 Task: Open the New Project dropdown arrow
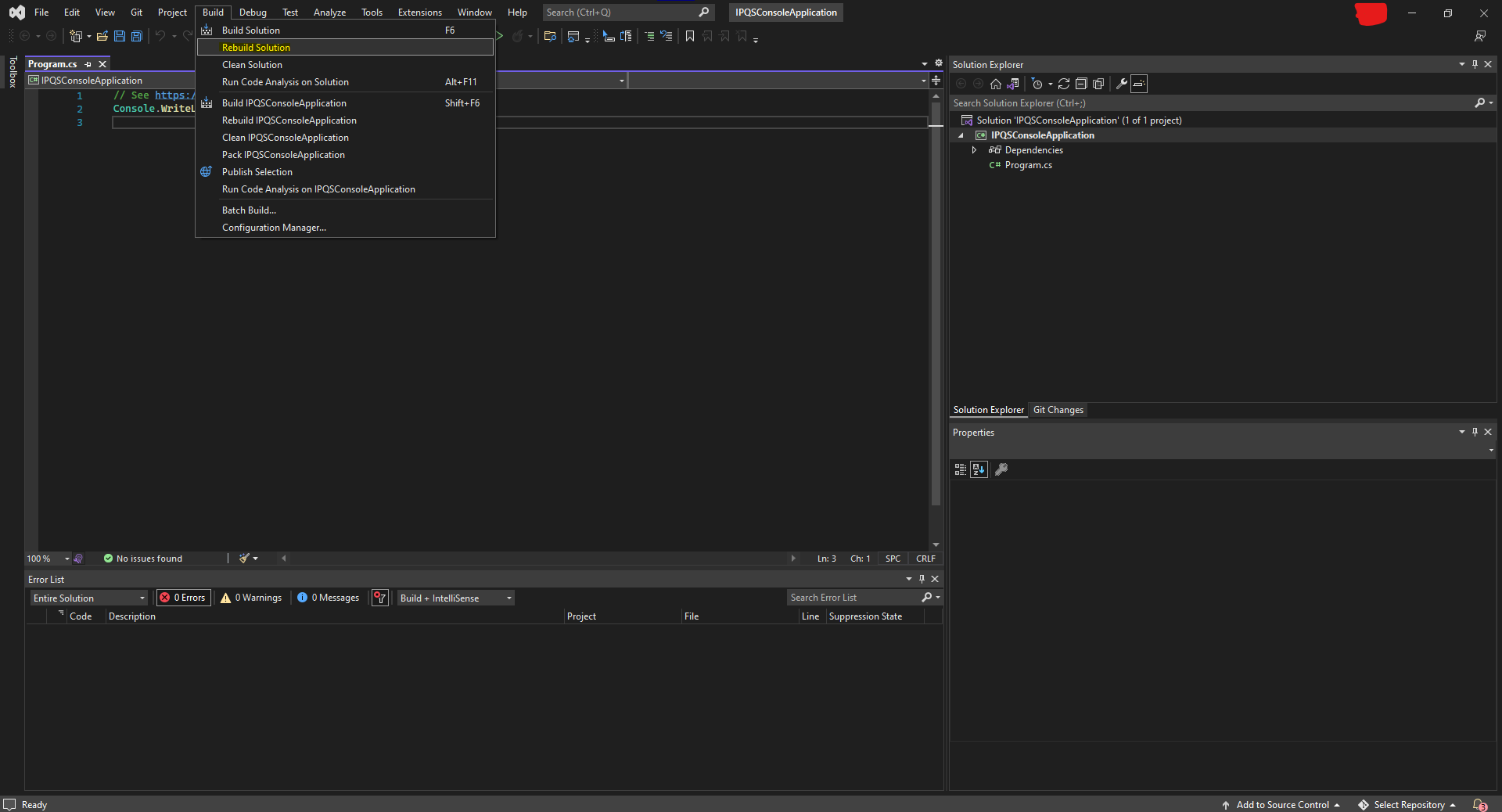(x=88, y=36)
